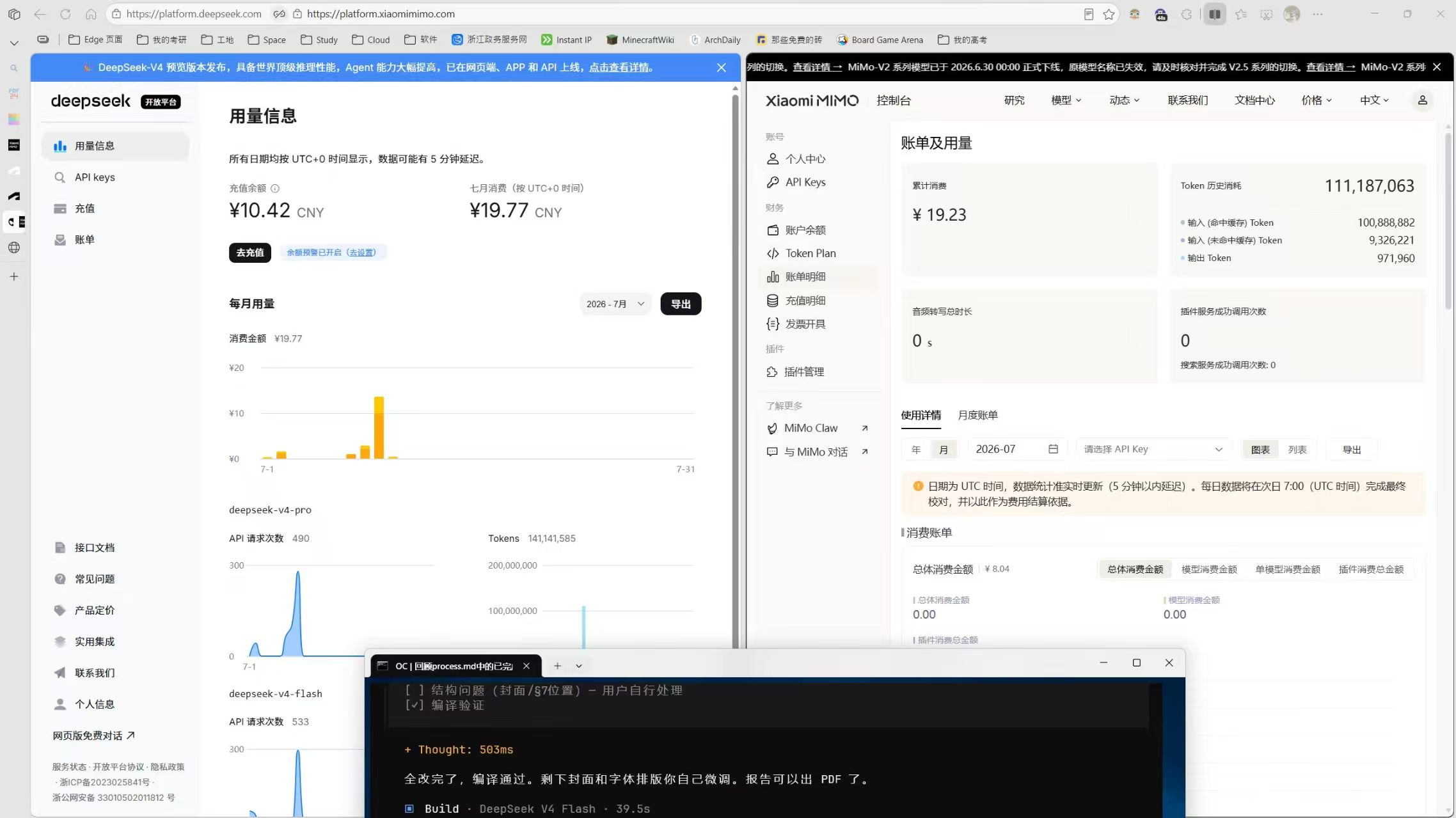Screen dimensions: 1456x818
Task: Click browser home button
Action: (91, 14)
